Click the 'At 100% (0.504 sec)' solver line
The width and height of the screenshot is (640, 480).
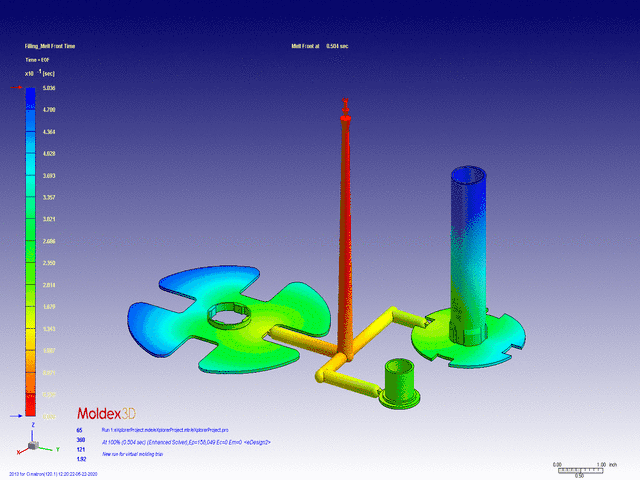point(186,442)
